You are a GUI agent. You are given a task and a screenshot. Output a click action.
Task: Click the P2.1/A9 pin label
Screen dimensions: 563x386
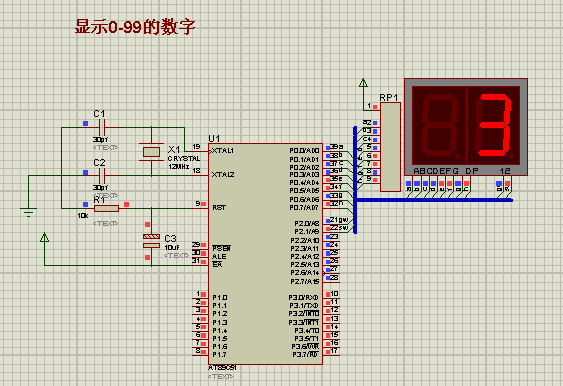click(x=307, y=232)
